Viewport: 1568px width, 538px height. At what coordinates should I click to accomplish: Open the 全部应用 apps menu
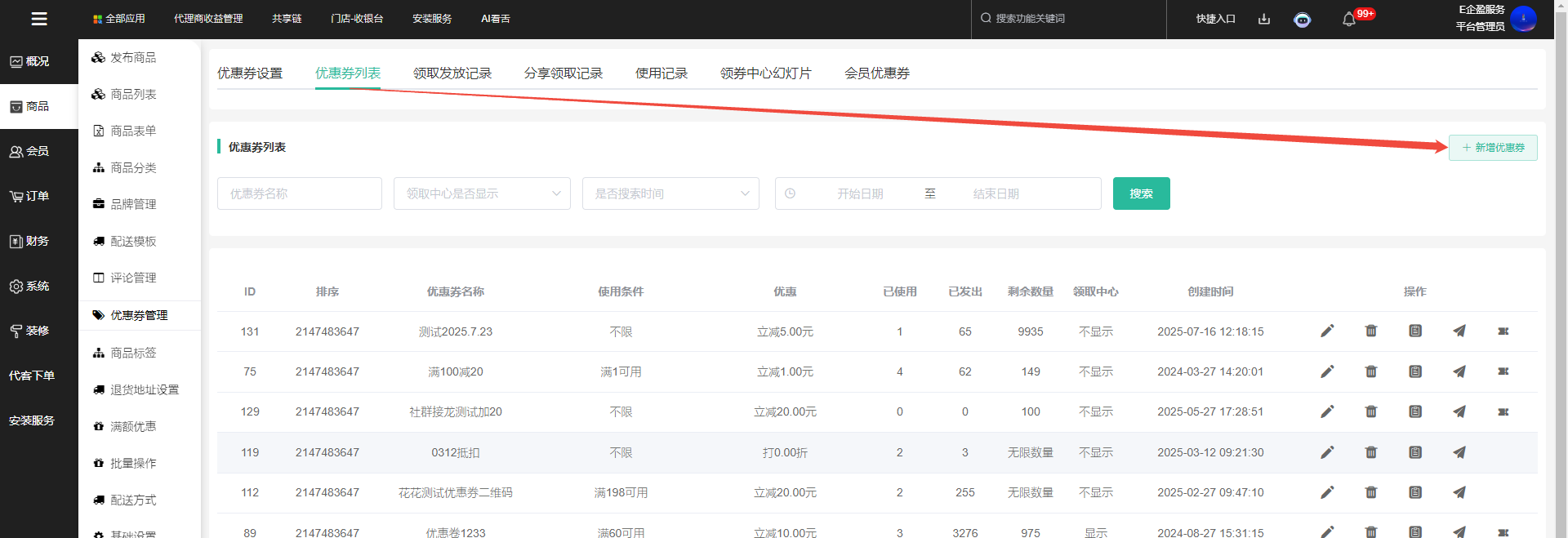[x=119, y=19]
